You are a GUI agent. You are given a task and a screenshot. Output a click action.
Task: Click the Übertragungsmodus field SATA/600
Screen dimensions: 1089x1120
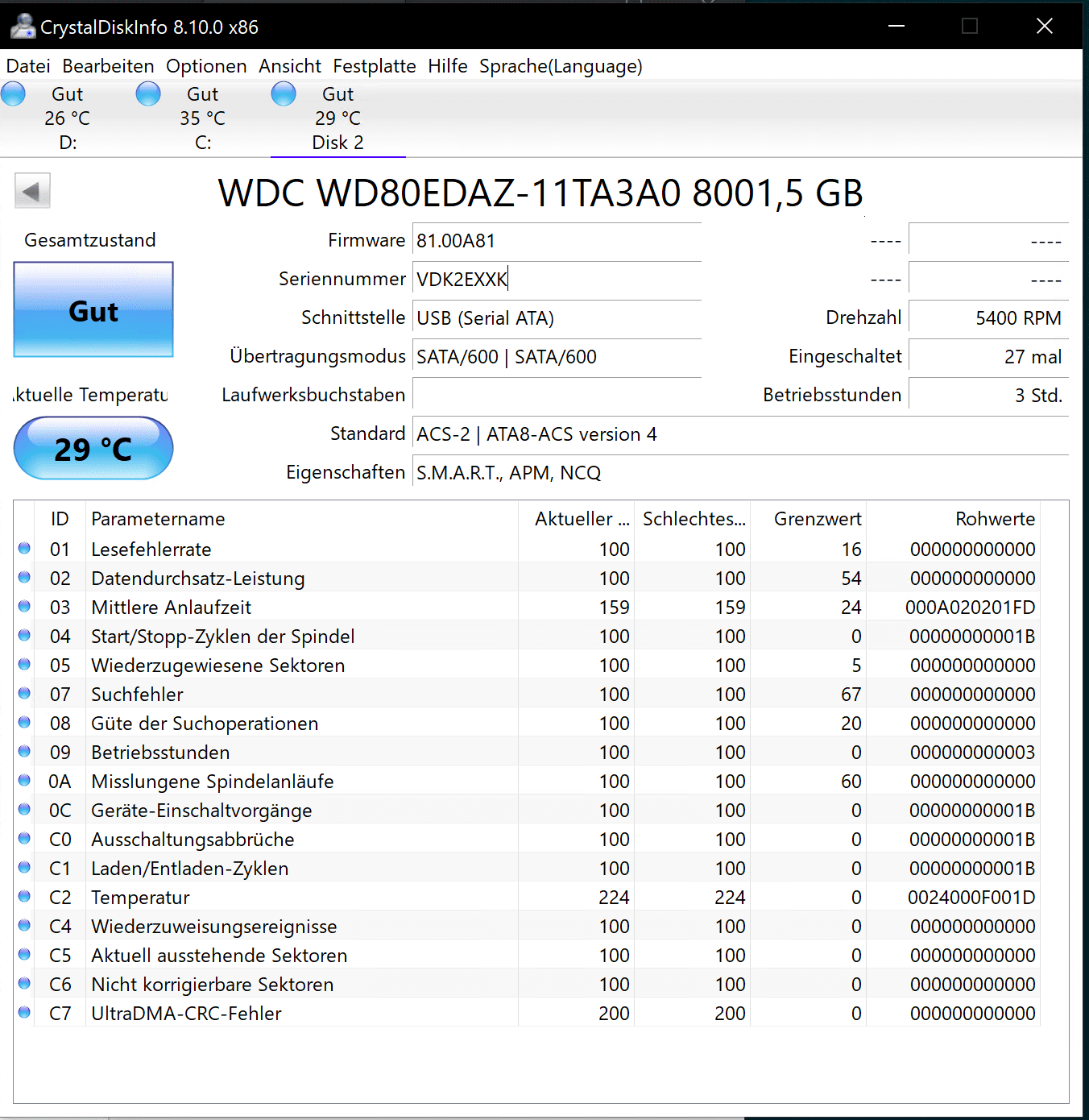[x=557, y=357]
